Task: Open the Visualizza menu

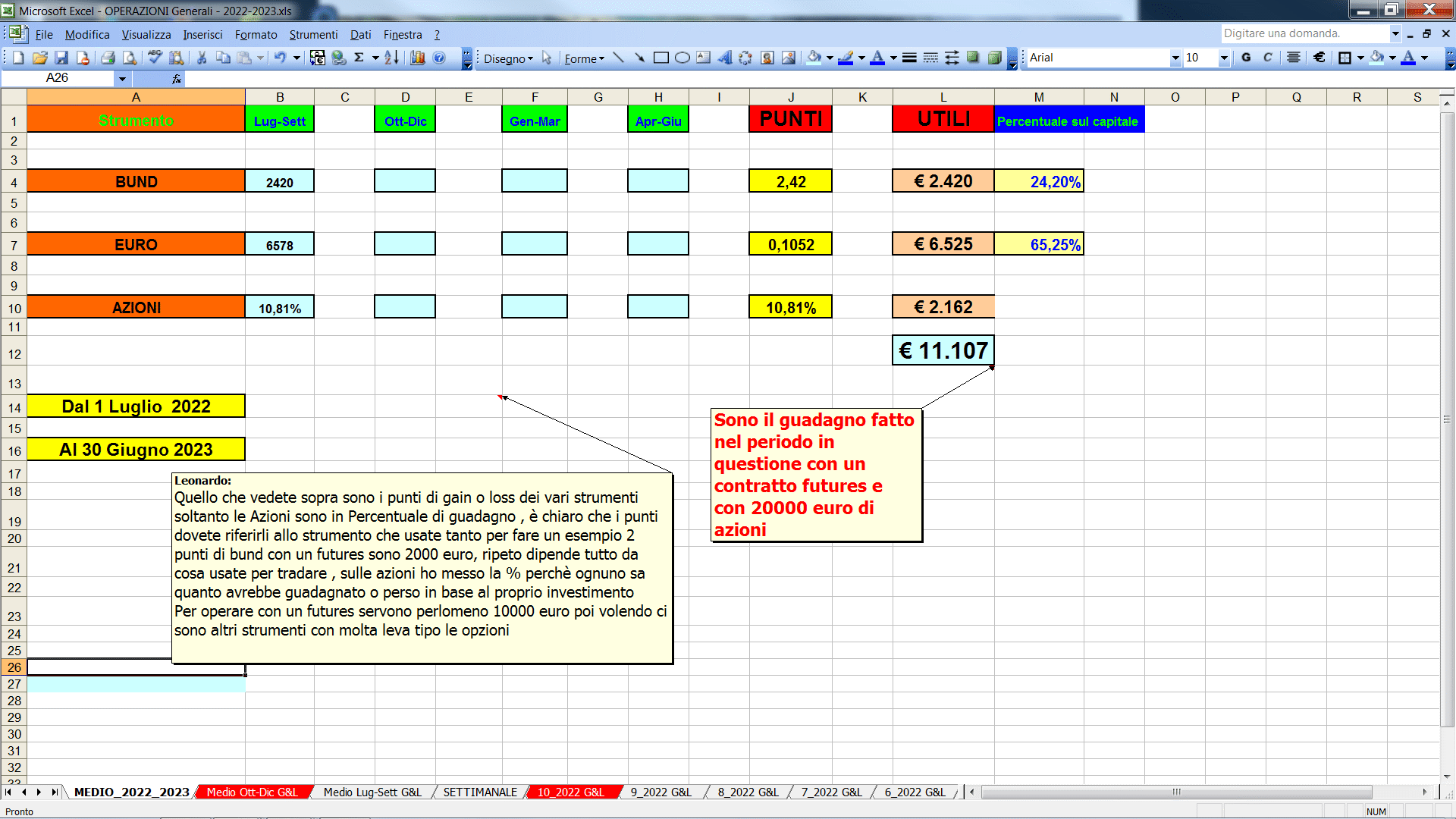Action: 146,34
